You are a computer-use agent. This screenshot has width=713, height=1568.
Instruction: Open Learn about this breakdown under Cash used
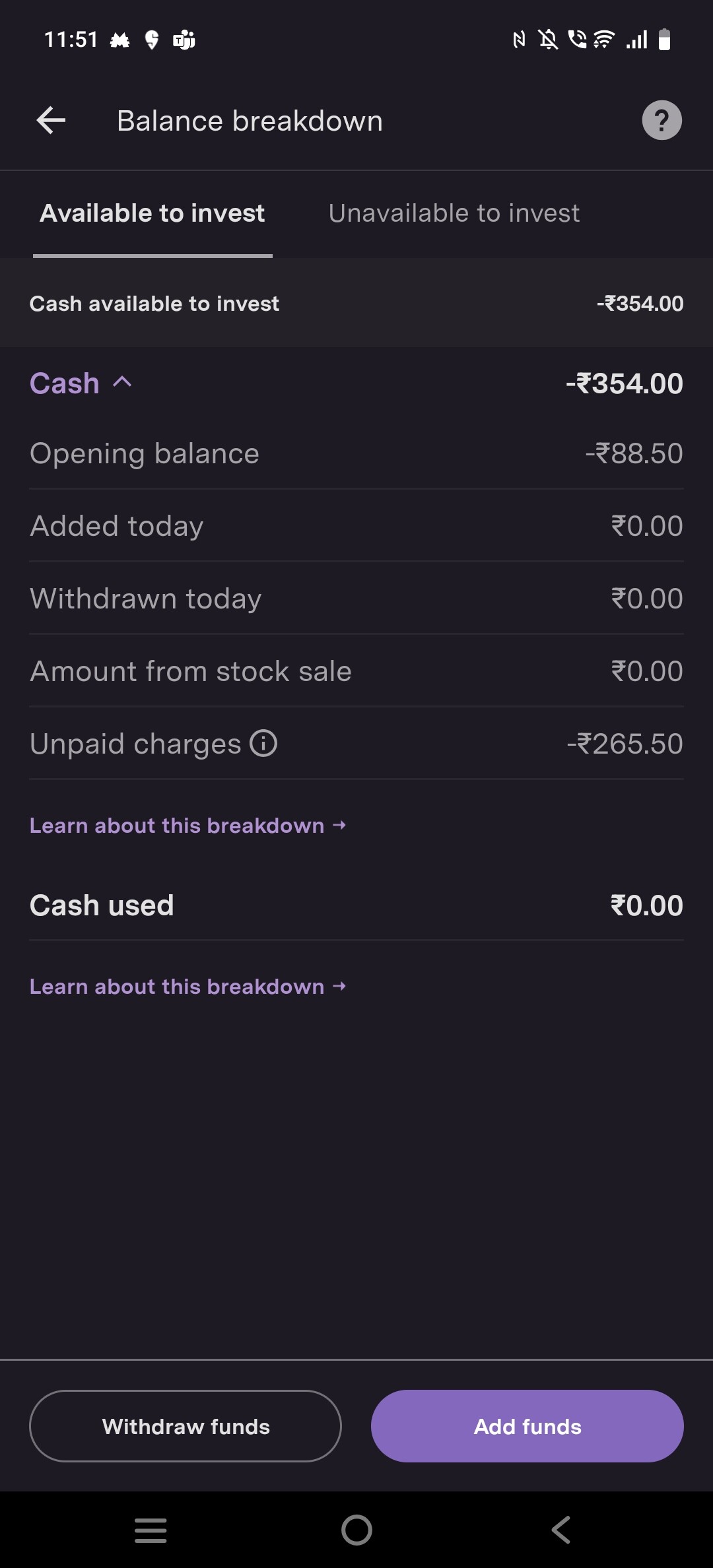tap(187, 987)
